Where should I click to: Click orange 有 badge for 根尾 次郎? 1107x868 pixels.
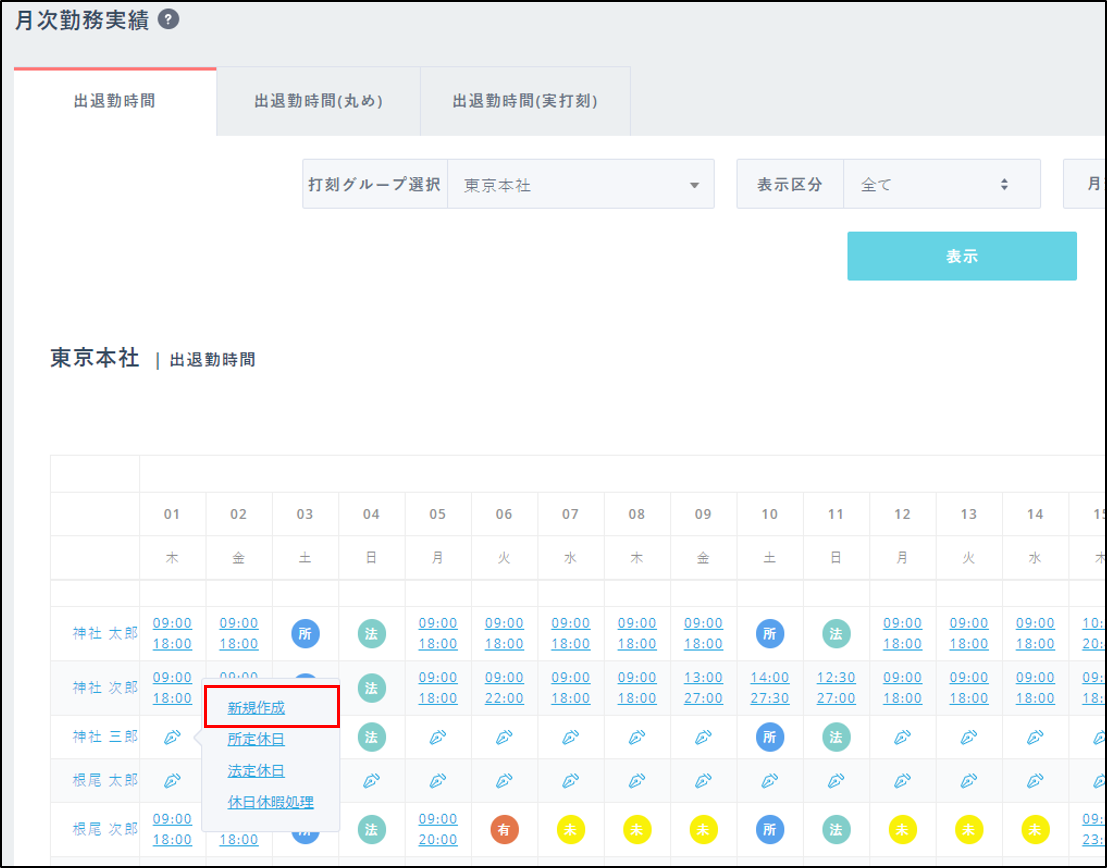click(x=504, y=829)
